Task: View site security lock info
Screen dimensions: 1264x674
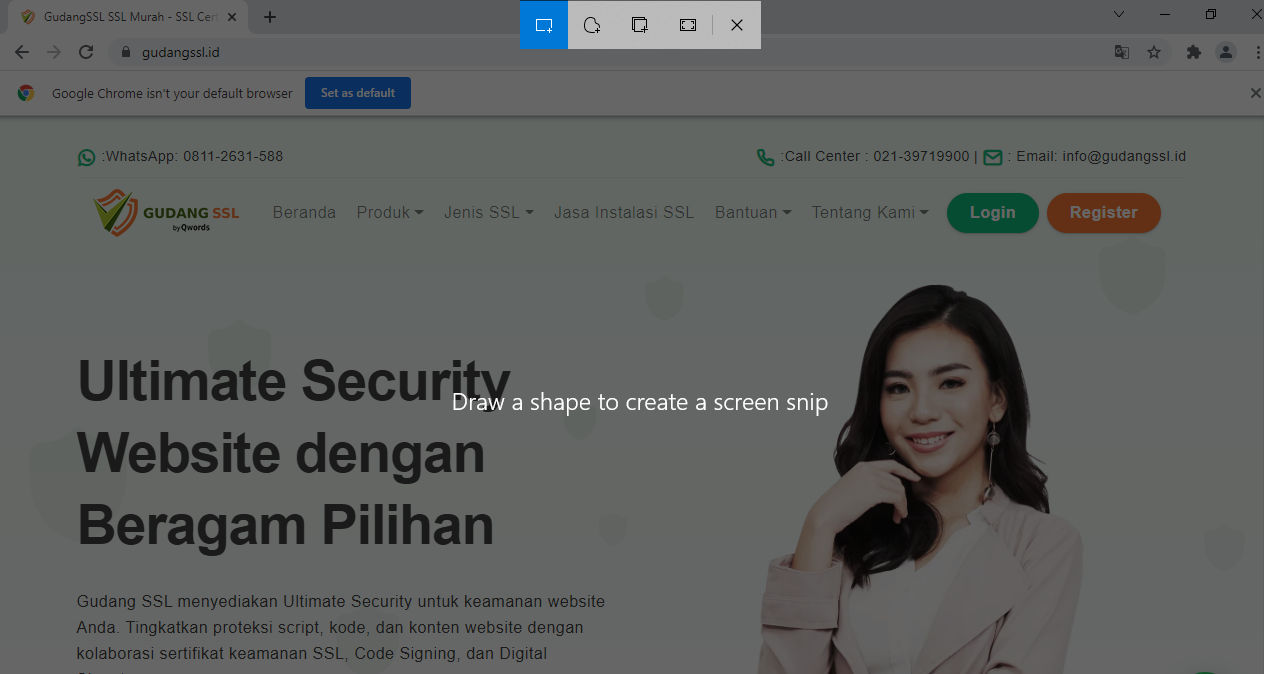Action: click(126, 52)
